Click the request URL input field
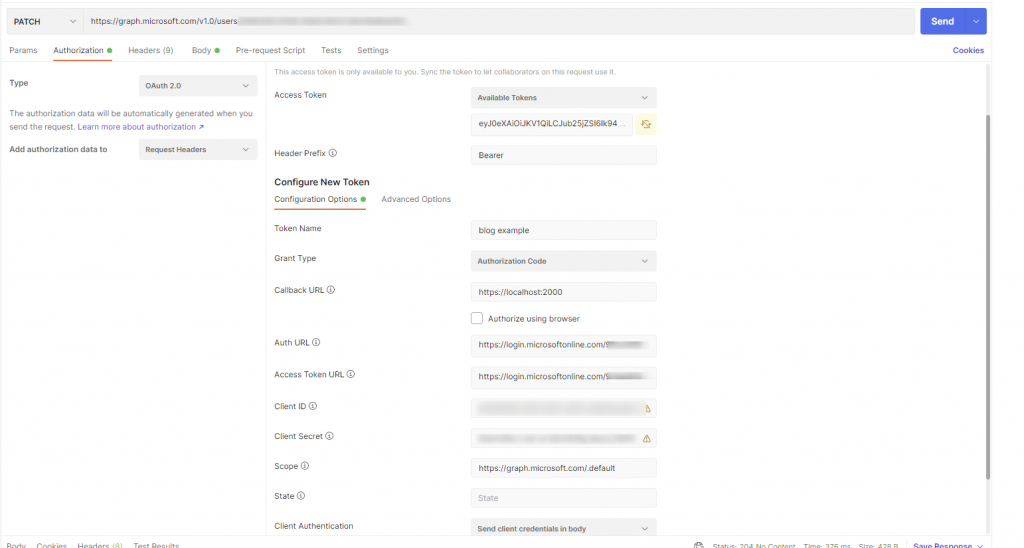 pyautogui.click(x=499, y=22)
